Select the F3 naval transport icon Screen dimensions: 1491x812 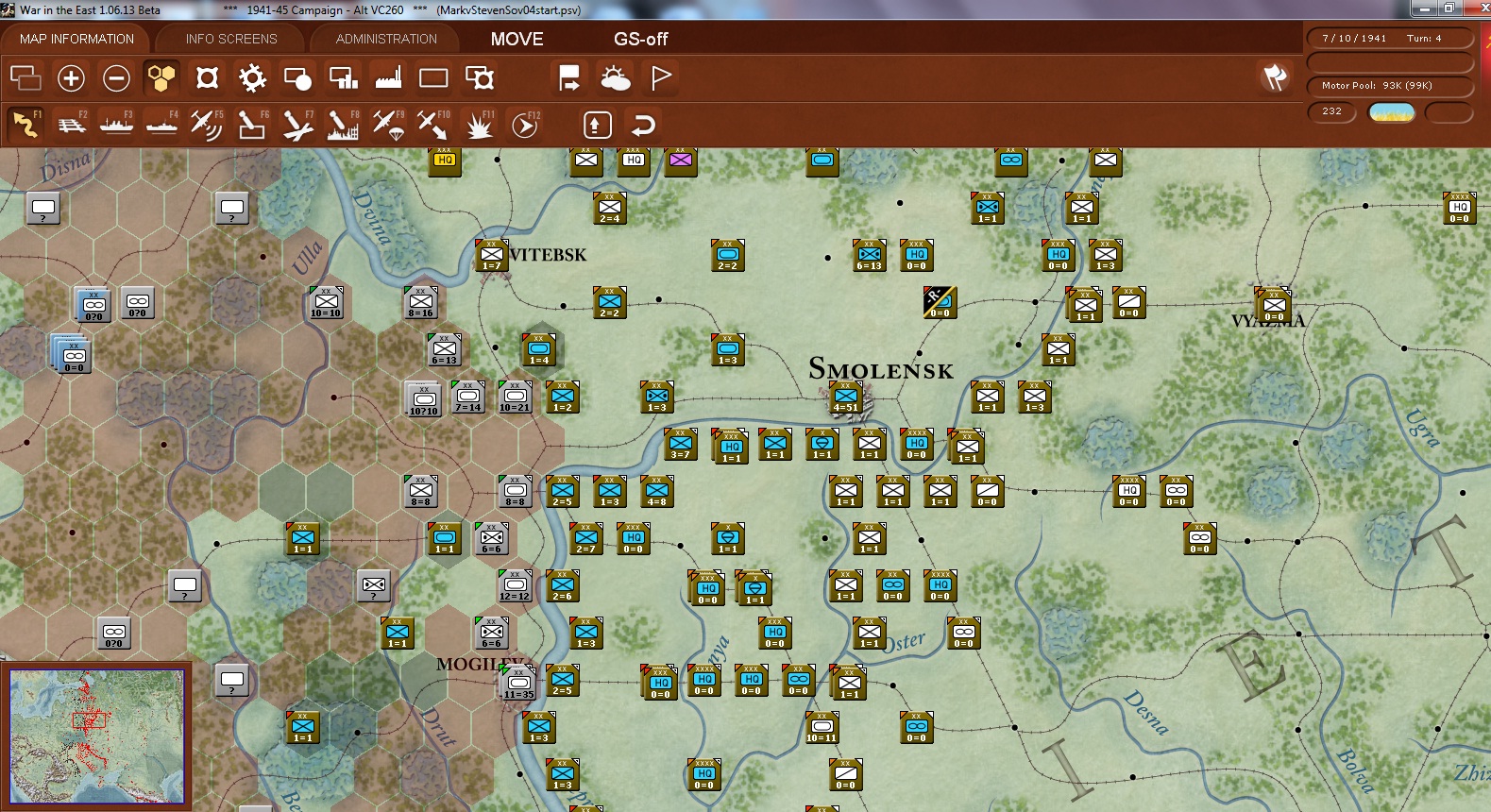[117, 125]
